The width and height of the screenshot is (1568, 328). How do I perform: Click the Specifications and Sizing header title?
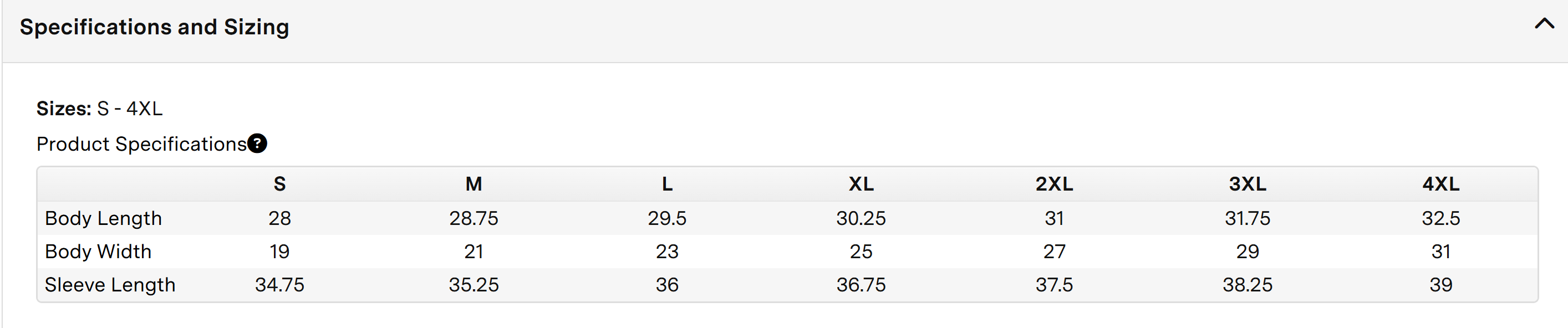point(154,27)
